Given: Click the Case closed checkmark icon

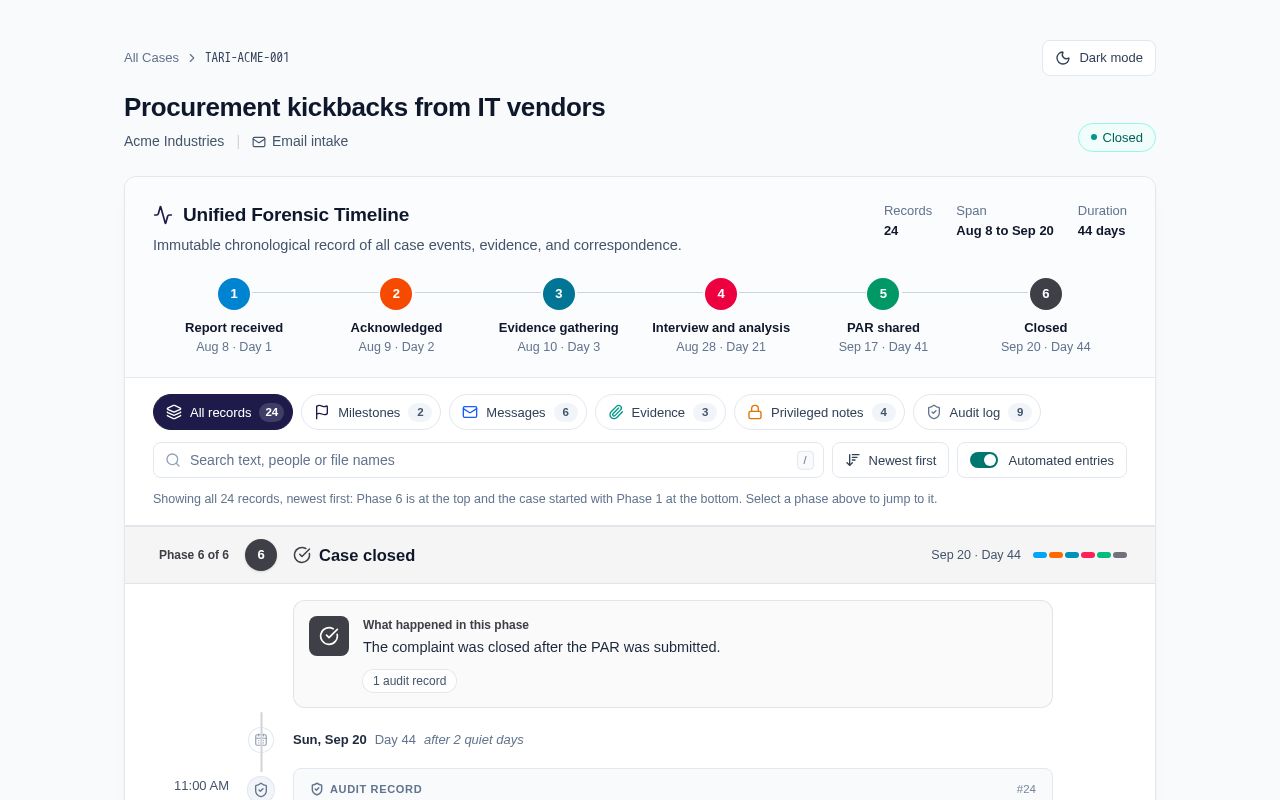Looking at the screenshot, I should [302, 555].
